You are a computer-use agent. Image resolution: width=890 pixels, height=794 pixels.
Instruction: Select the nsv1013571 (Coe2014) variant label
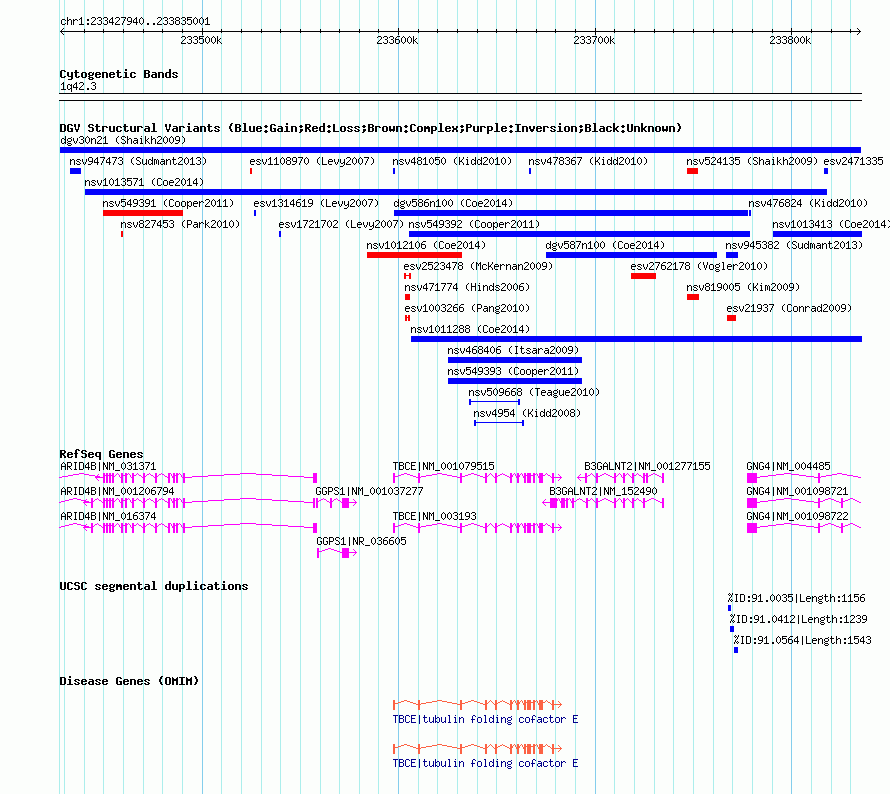pyautogui.click(x=144, y=182)
